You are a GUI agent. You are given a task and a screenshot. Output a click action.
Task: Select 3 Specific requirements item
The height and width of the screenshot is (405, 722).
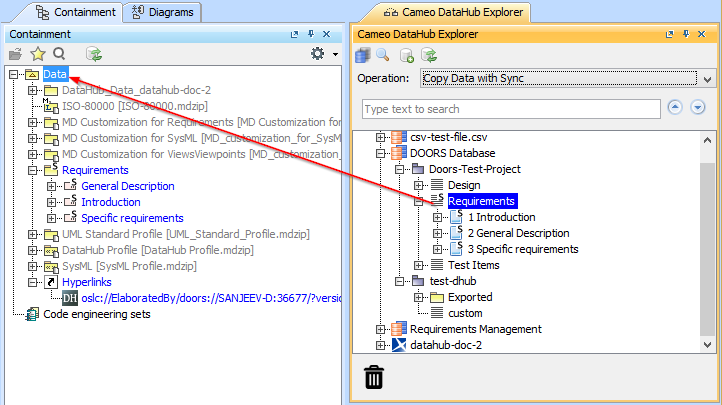(x=523, y=249)
